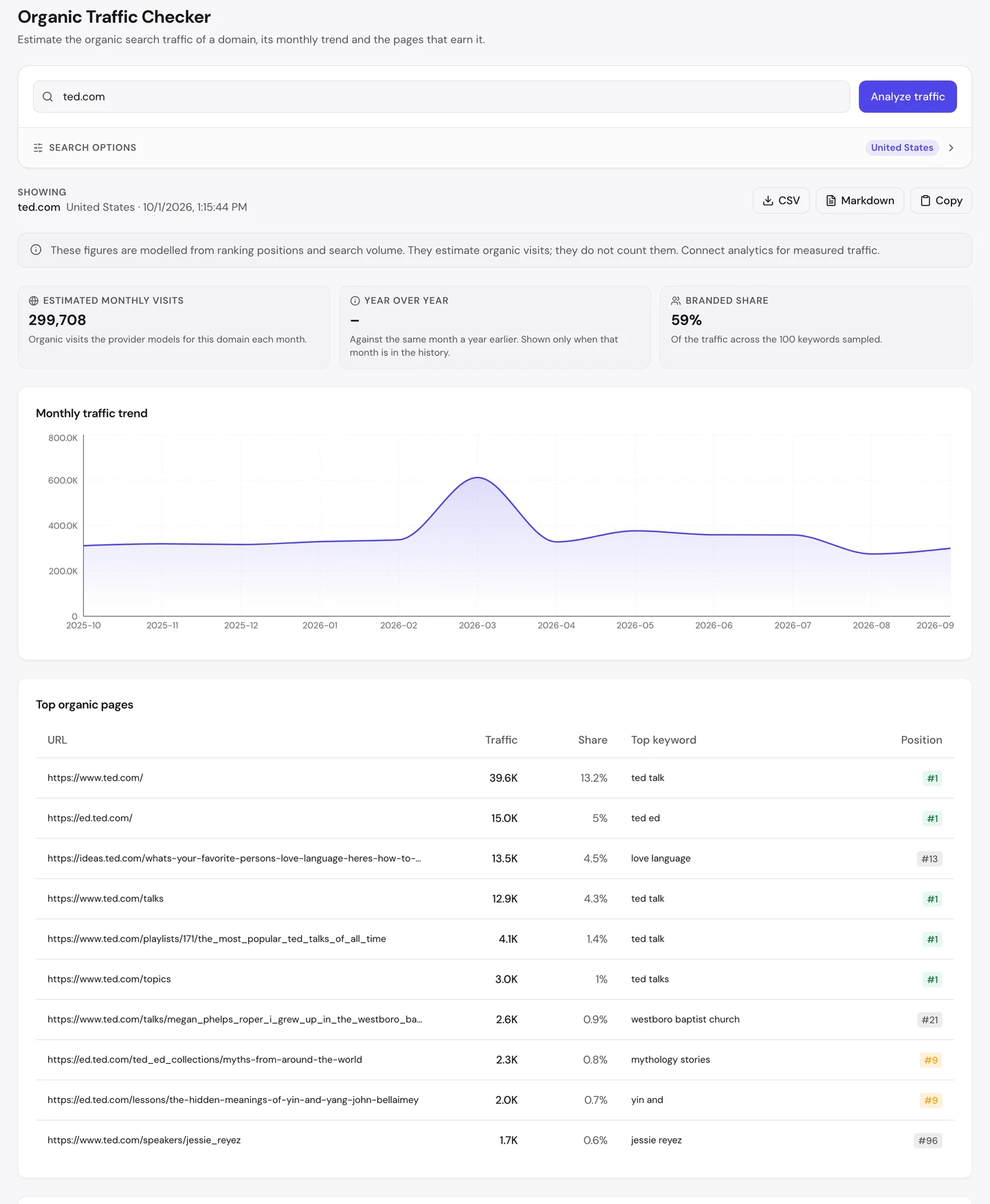Download the report as CSV

[x=781, y=201]
